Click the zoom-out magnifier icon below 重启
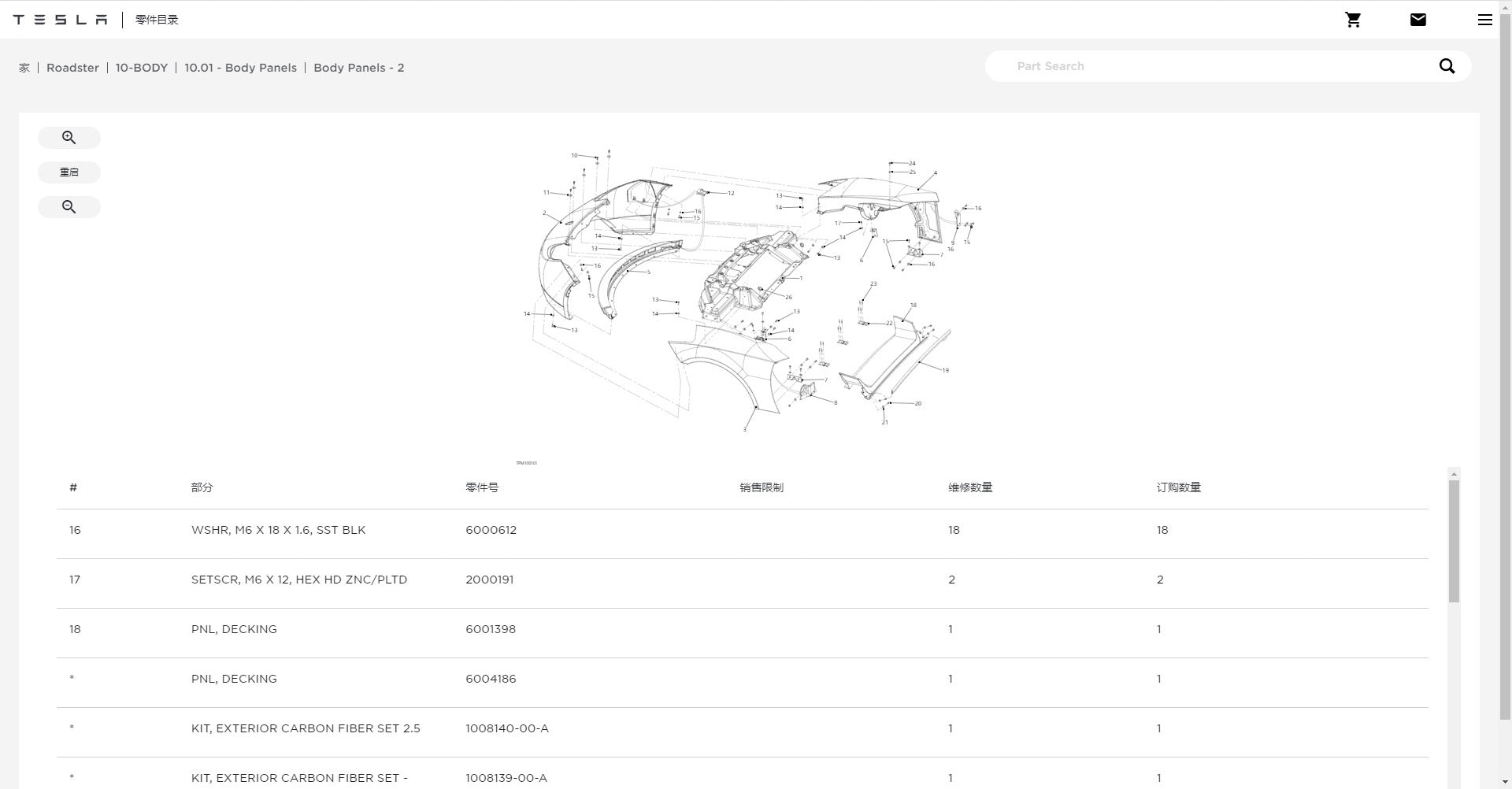The height and width of the screenshot is (789, 1512). (69, 206)
